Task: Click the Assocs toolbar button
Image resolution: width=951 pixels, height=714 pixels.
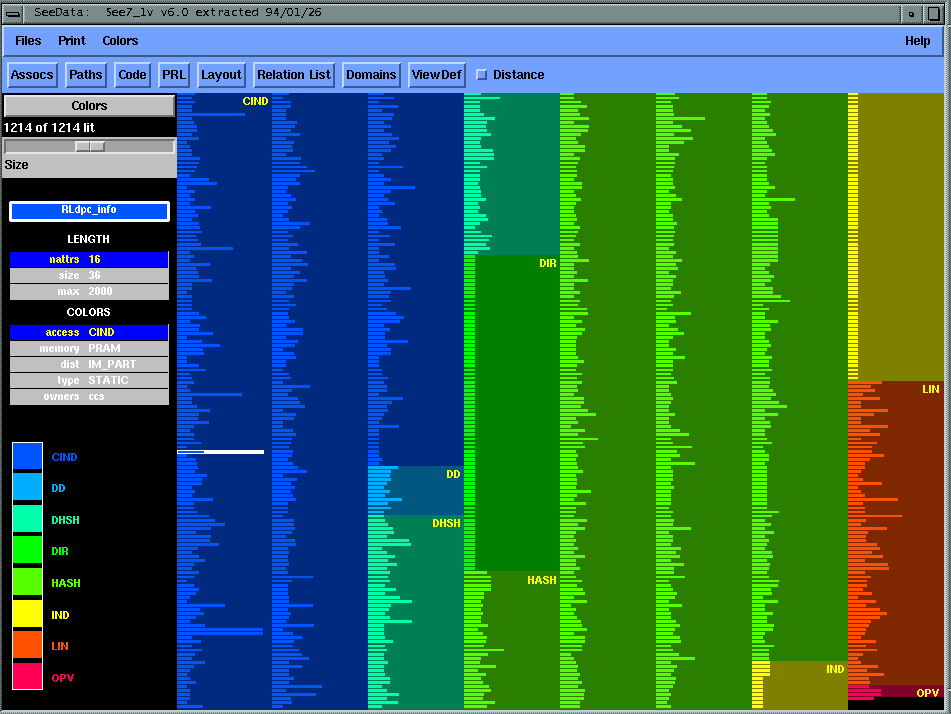Action: point(32,75)
